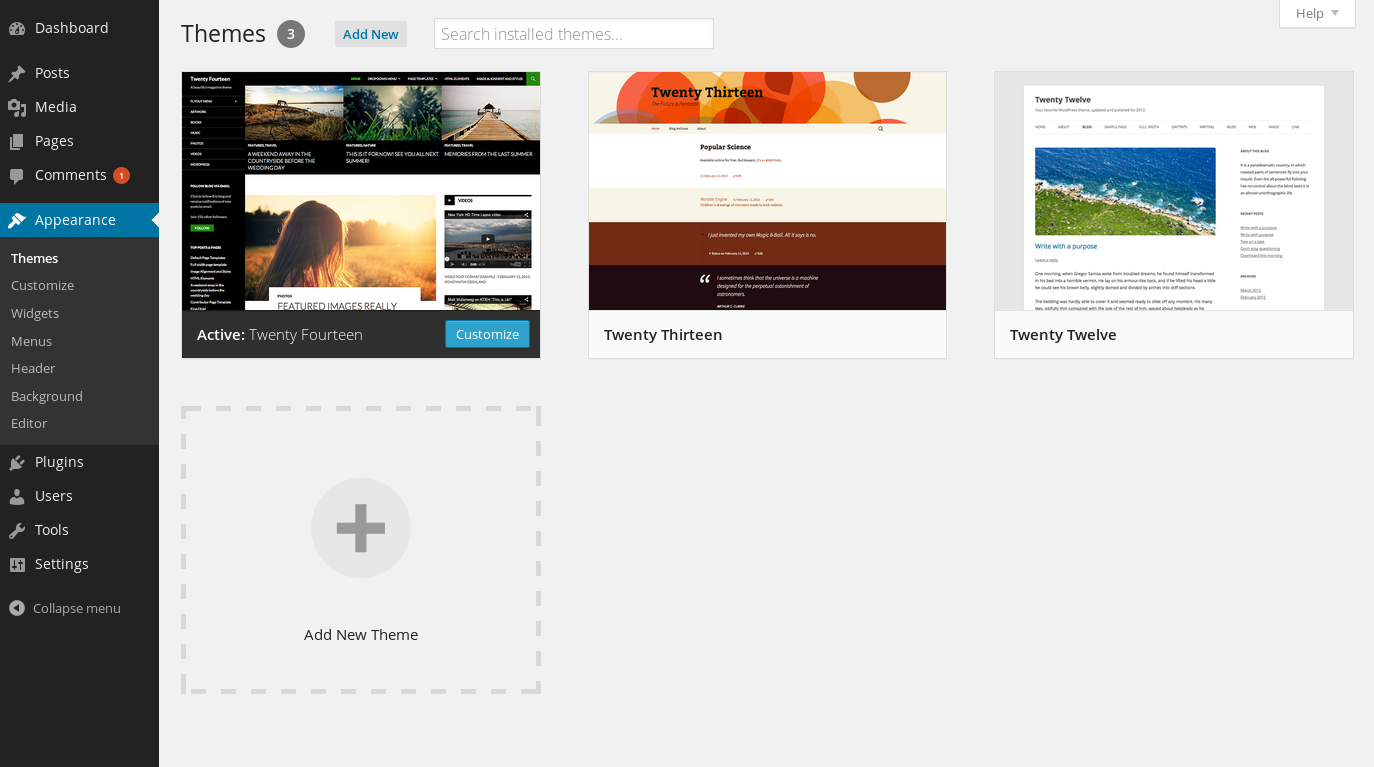Image resolution: width=1374 pixels, height=767 pixels.
Task: Open the Widgets submenu item
Action: point(35,313)
